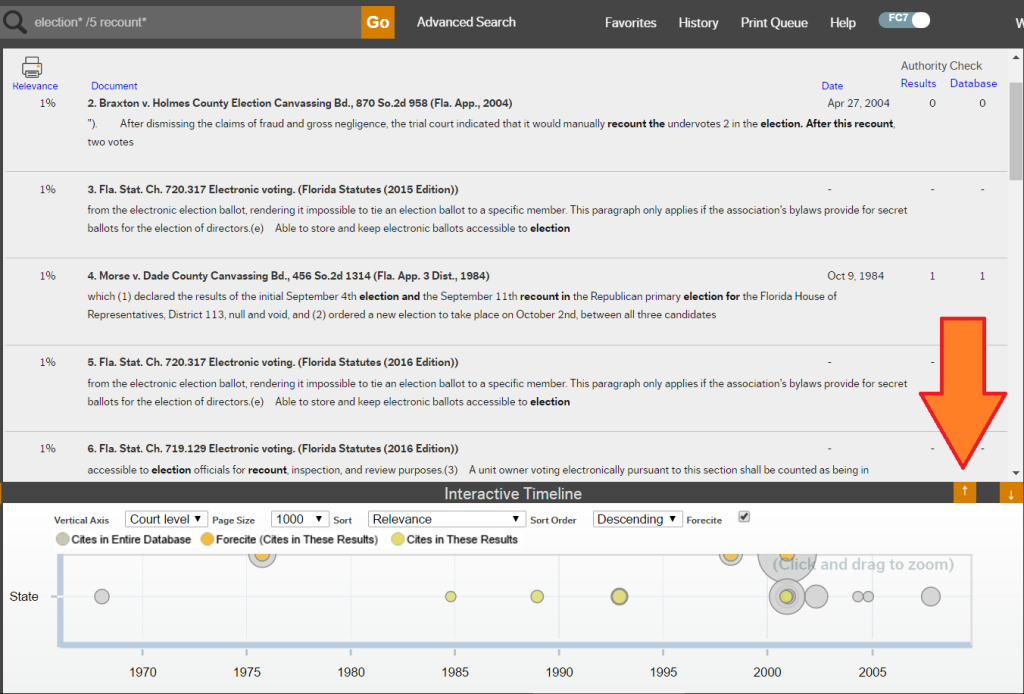Open the Court level vertical axis dropdown

[x=166, y=519]
